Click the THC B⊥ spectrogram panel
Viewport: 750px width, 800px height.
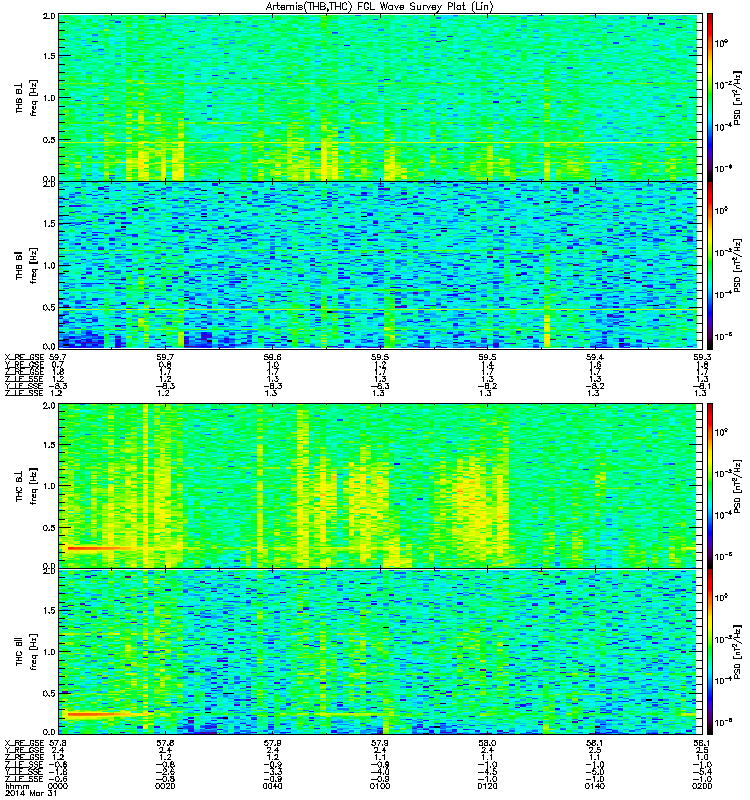378,486
